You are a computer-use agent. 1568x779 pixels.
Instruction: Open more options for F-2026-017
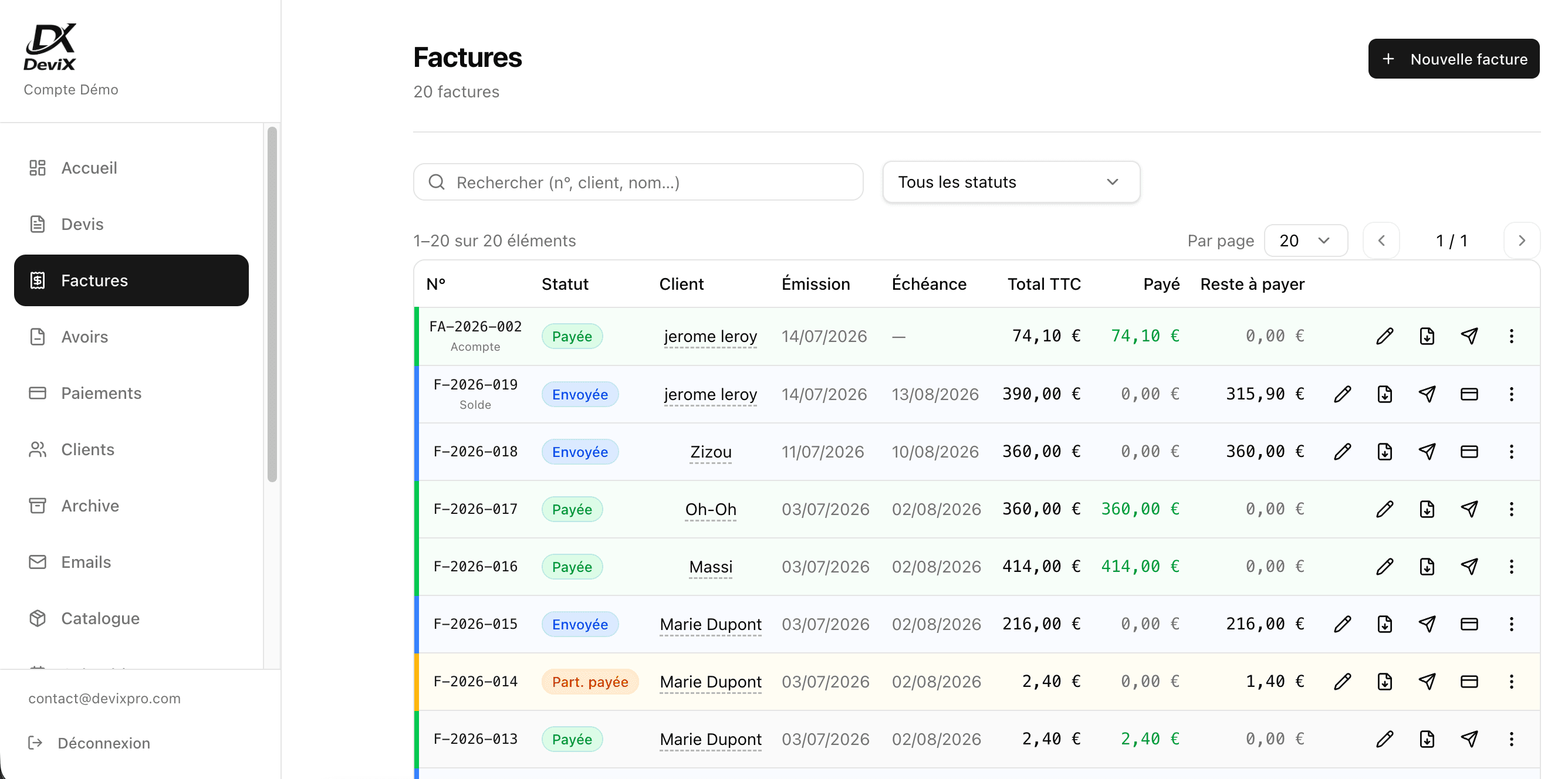(1512, 509)
